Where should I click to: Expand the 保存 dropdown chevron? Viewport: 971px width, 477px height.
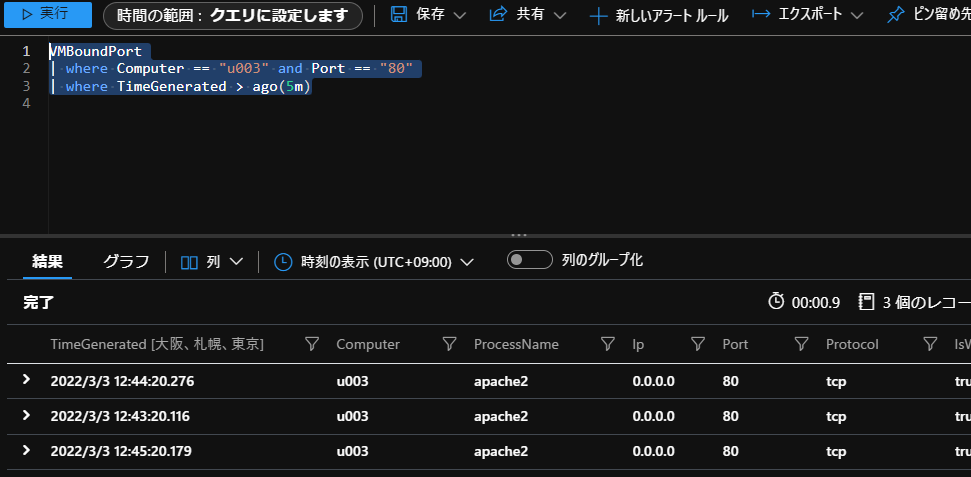point(459,15)
